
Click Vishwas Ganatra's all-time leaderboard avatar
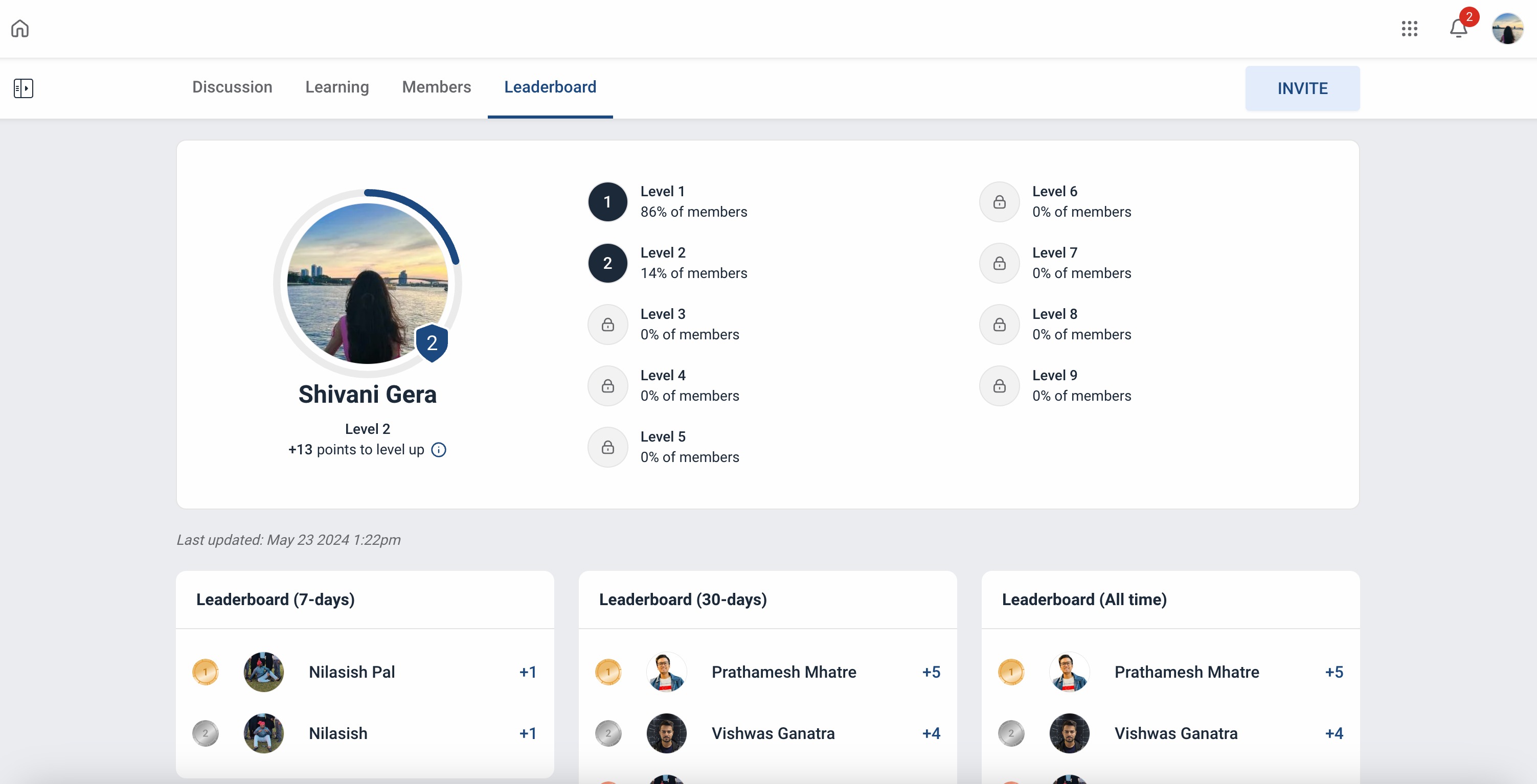pyautogui.click(x=1069, y=733)
